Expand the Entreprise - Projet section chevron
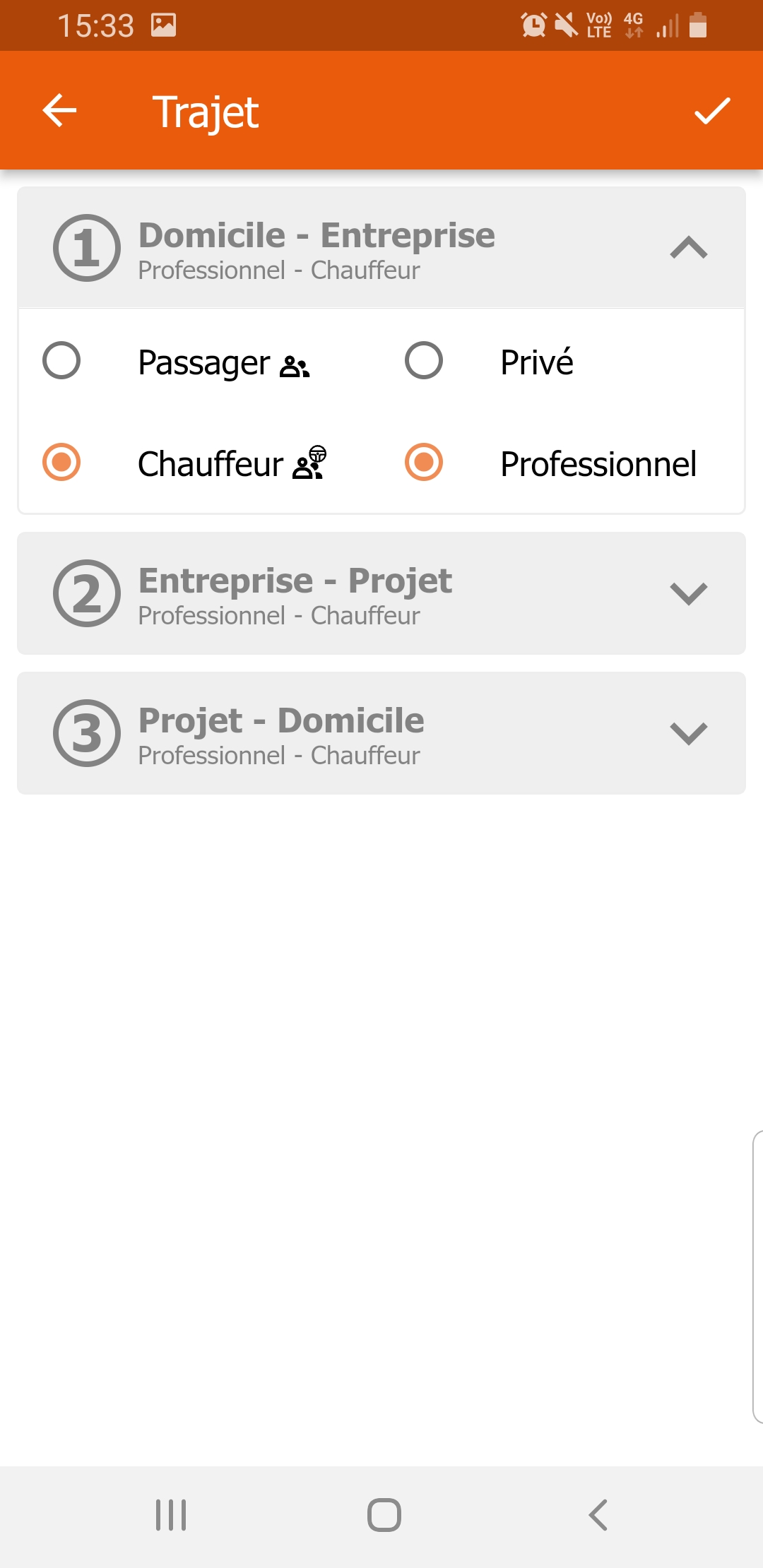The image size is (763, 1568). pyautogui.click(x=689, y=593)
